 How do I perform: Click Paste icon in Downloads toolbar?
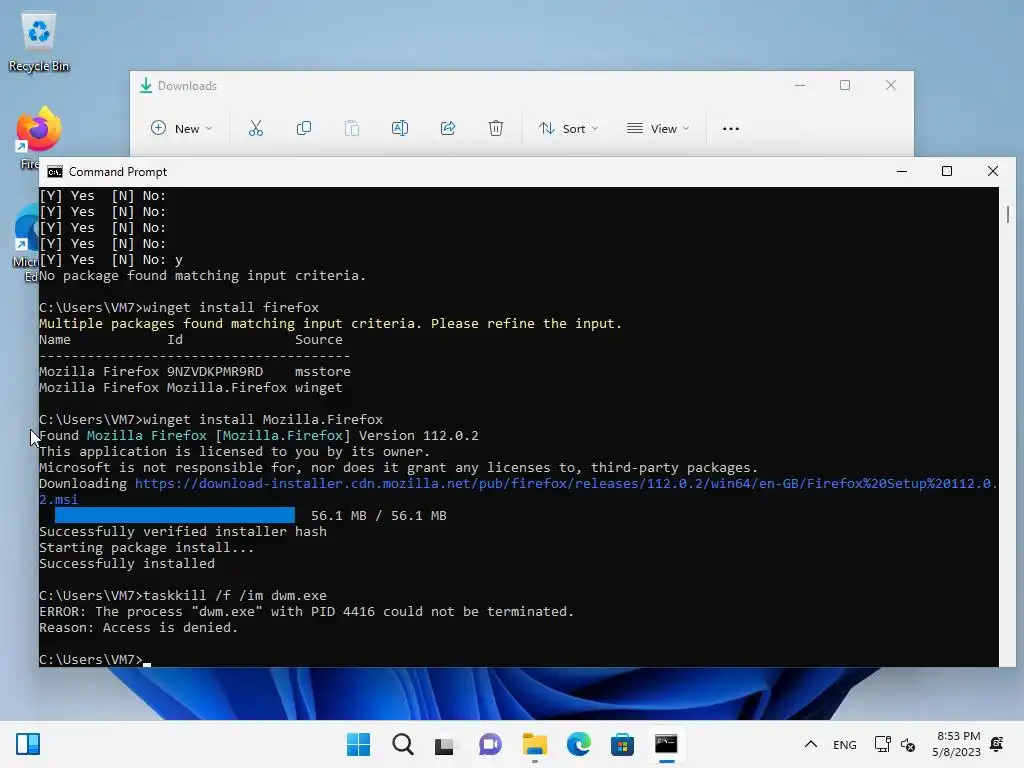point(351,128)
